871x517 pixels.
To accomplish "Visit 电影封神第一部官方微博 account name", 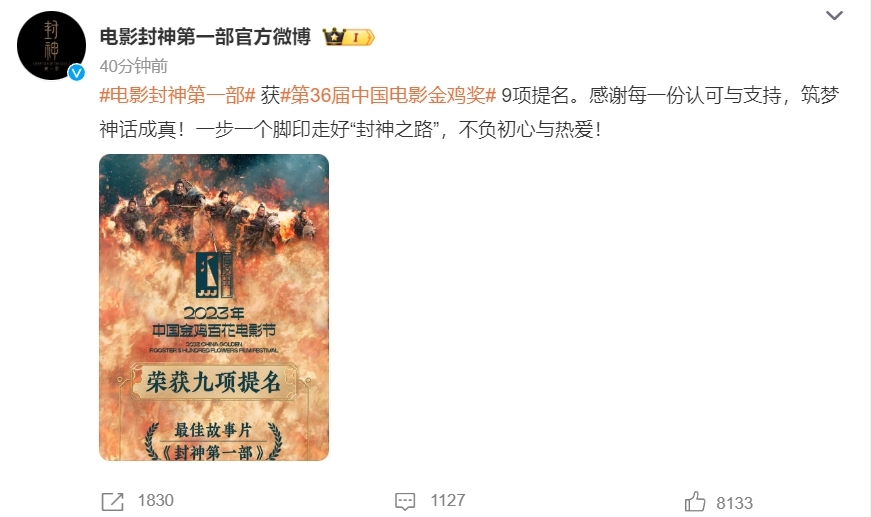I will click(x=205, y=37).
